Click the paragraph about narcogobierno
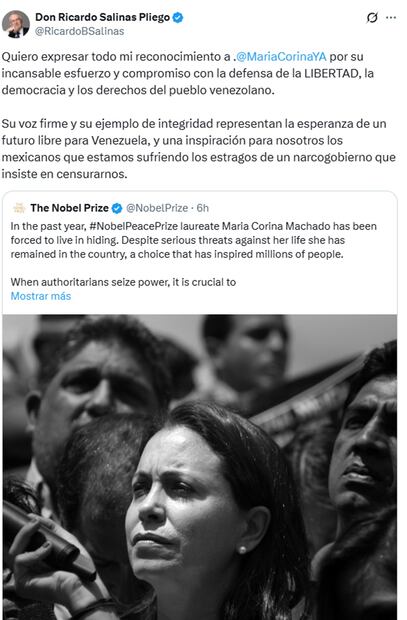Viewport: 407px width, 620px height. (x=199, y=149)
